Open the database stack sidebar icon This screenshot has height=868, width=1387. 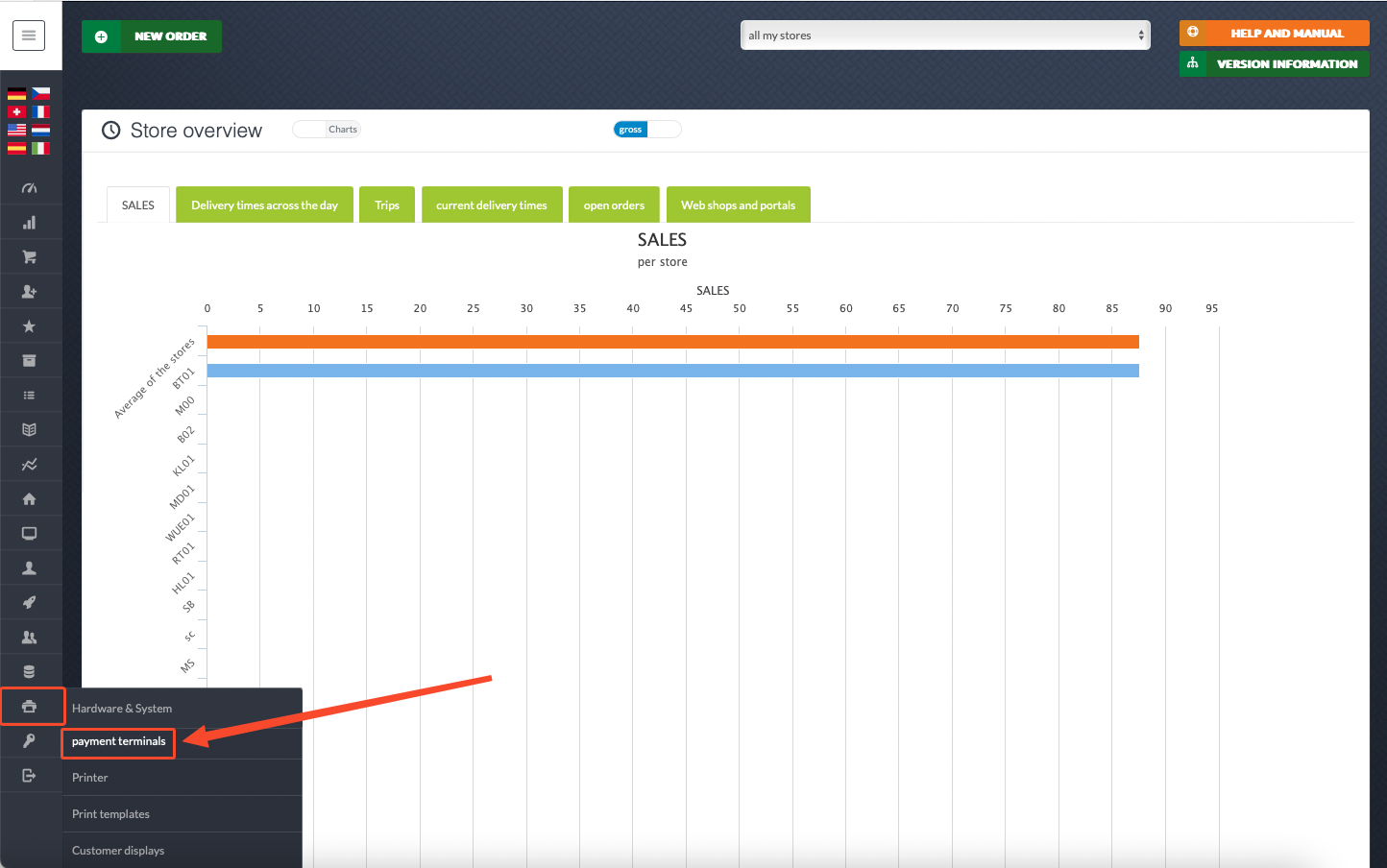[30, 672]
